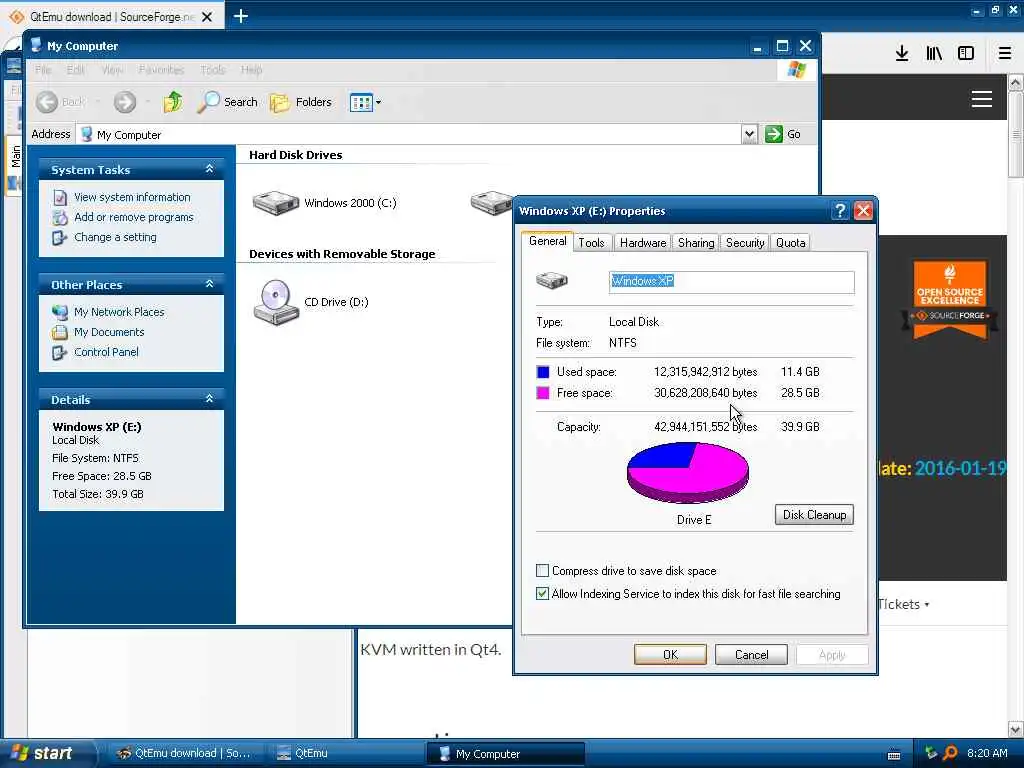
Task: Click the Forward navigation arrow
Action: [x=125, y=102]
